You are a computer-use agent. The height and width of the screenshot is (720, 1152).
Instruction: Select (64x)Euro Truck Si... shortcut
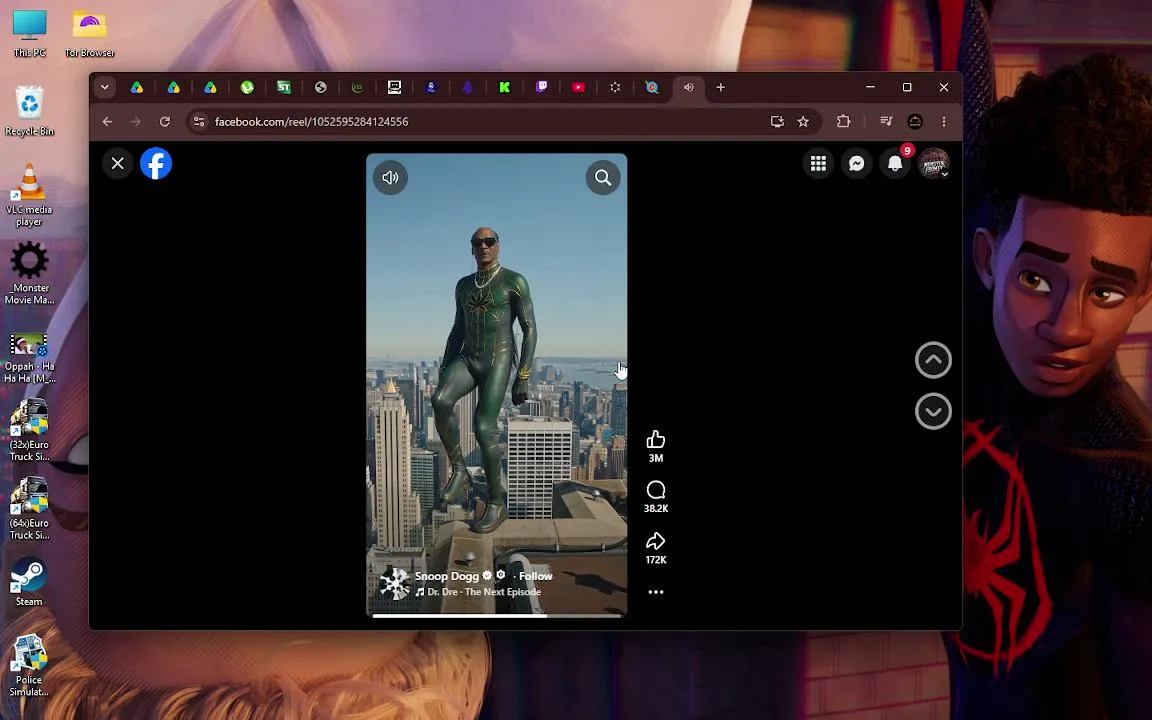pos(29,508)
